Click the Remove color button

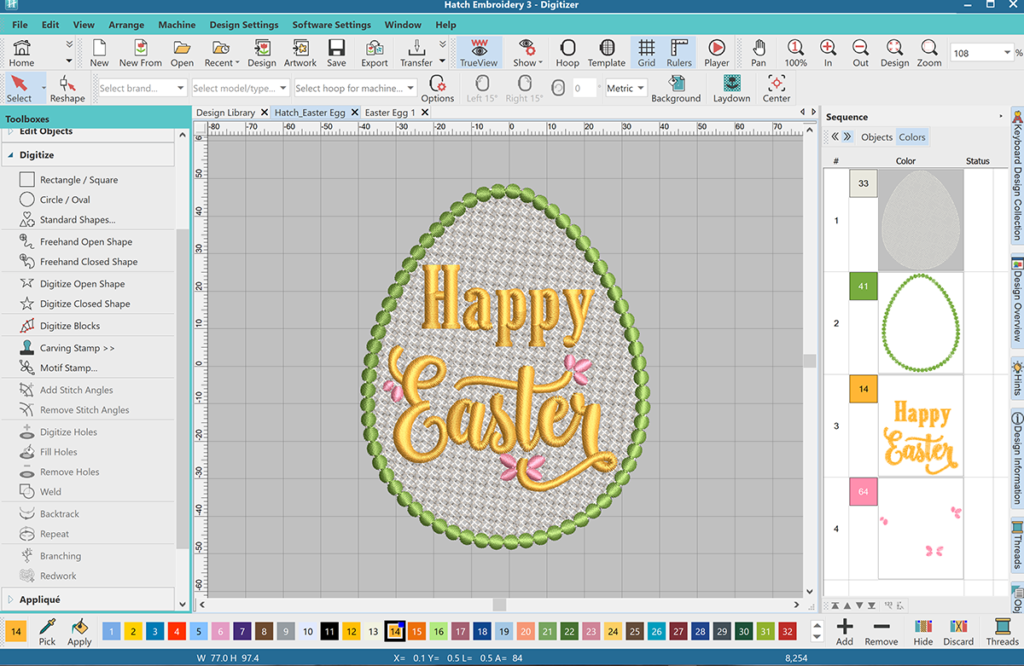[x=881, y=631]
